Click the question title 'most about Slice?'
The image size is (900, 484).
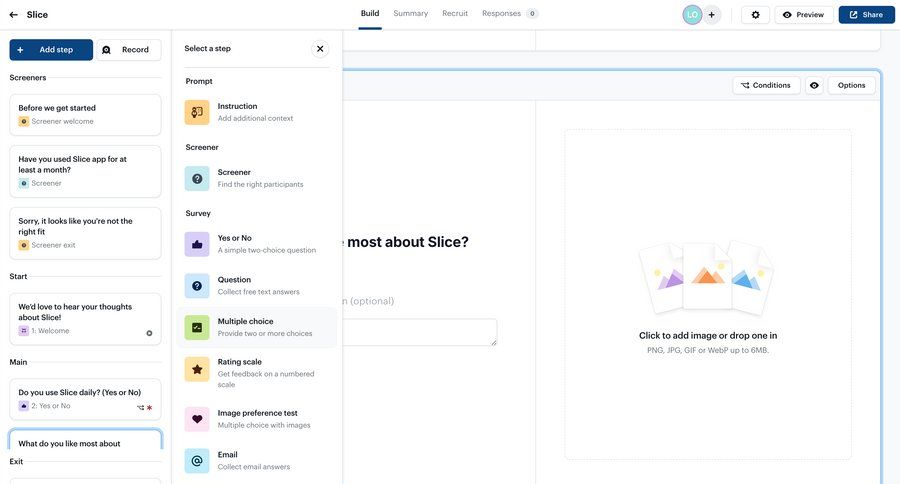click(408, 242)
